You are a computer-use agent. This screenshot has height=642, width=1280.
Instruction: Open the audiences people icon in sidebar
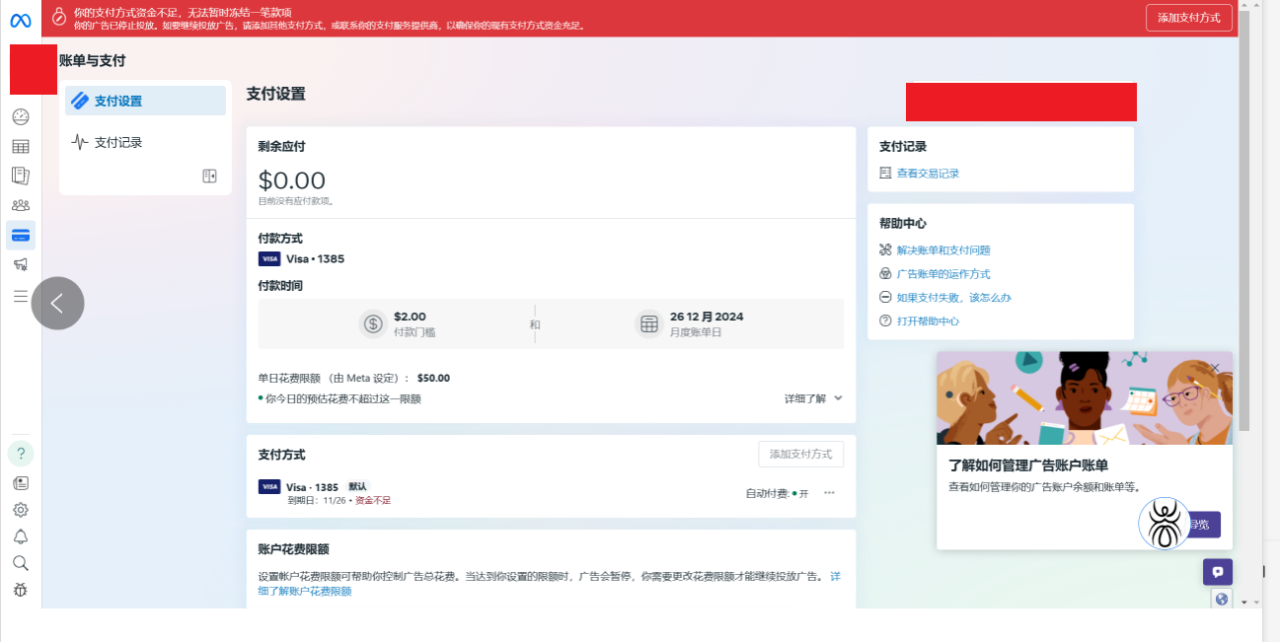tap(20, 206)
